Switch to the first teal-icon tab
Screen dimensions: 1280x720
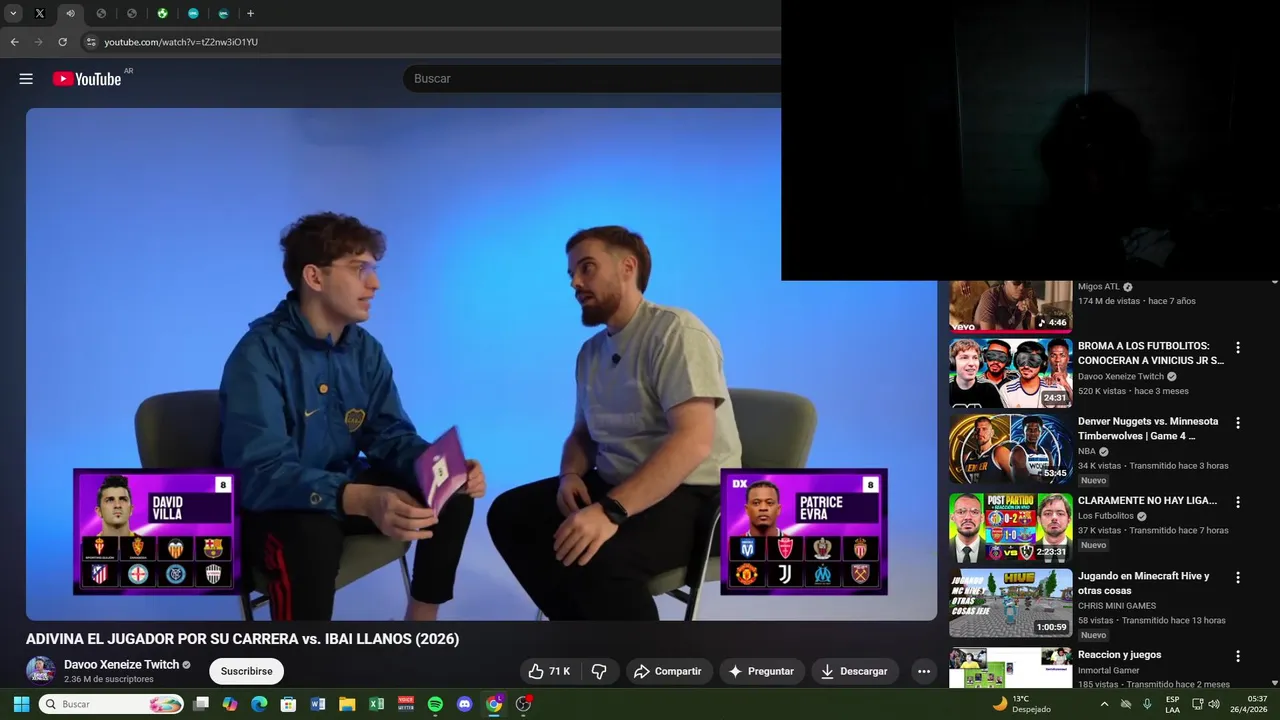click(x=193, y=14)
